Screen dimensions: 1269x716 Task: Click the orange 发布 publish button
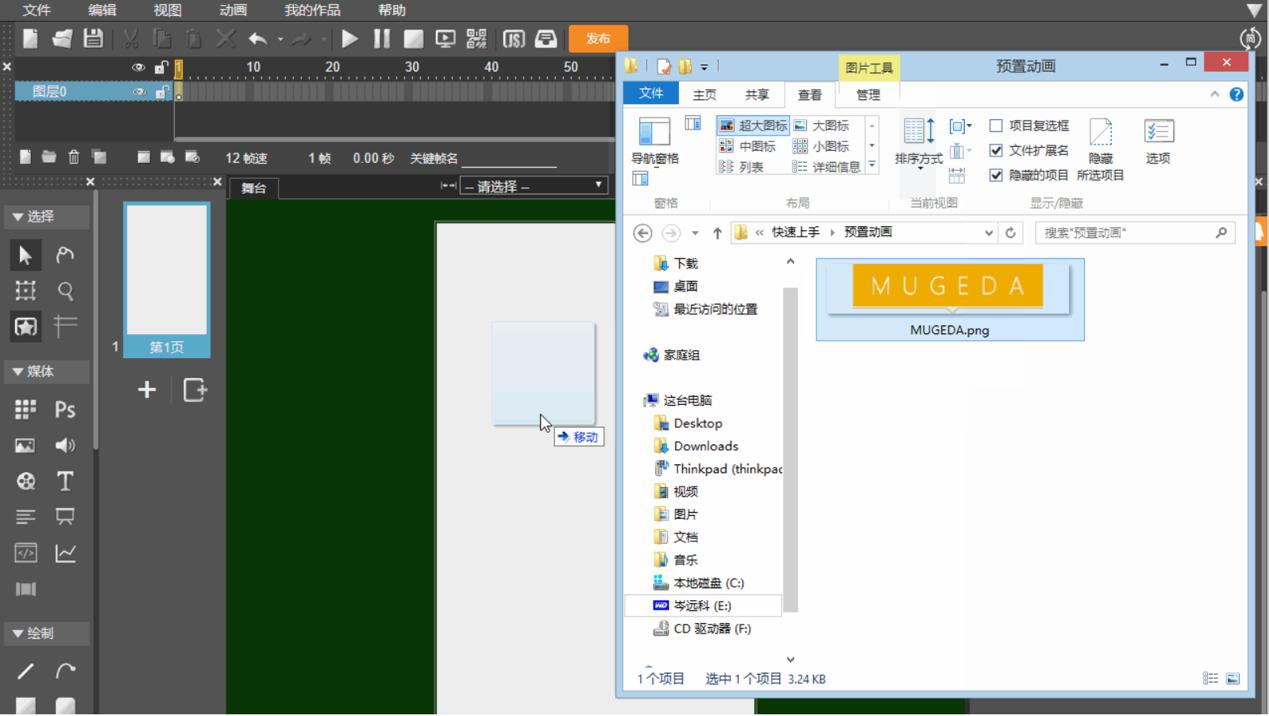coord(598,39)
